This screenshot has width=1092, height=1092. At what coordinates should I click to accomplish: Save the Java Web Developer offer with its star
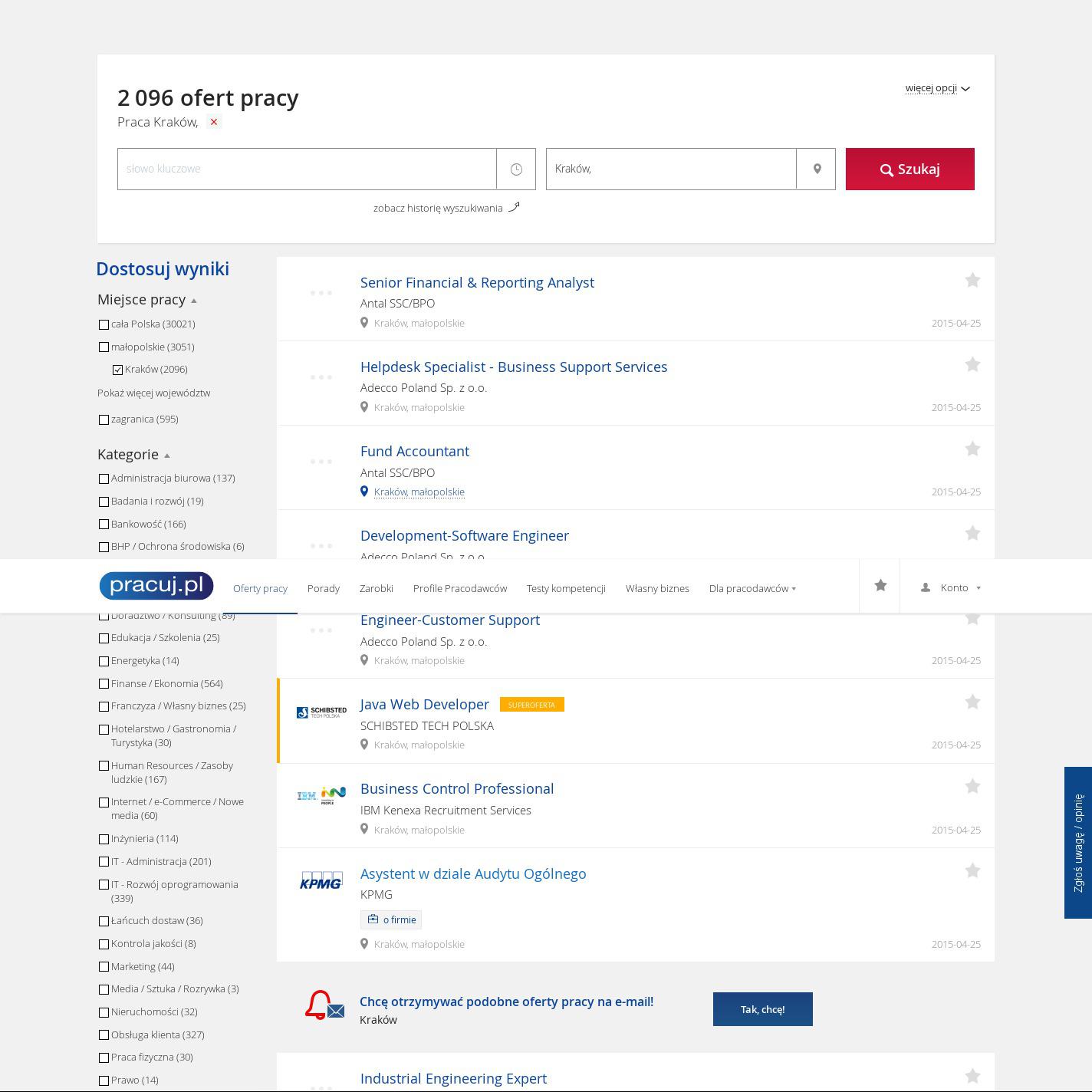(x=972, y=702)
